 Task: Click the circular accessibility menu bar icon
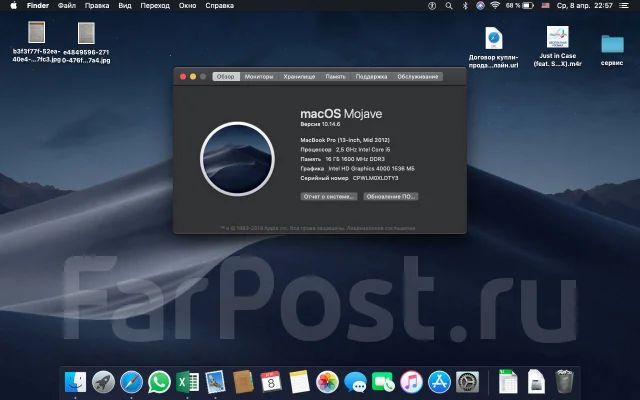click(432, 6)
